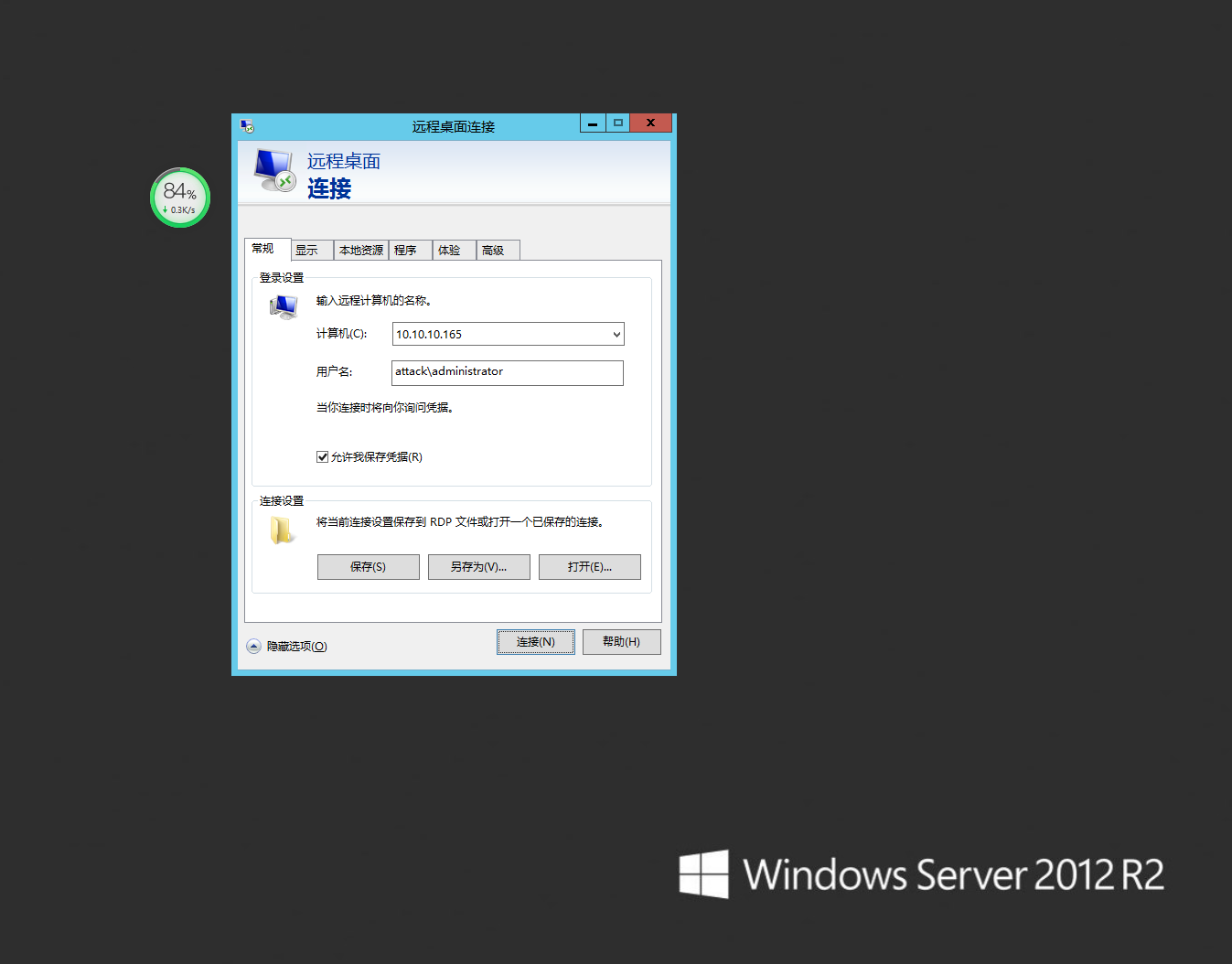1232x964 pixels.
Task: Open the 体验 tab
Action: coord(455,251)
